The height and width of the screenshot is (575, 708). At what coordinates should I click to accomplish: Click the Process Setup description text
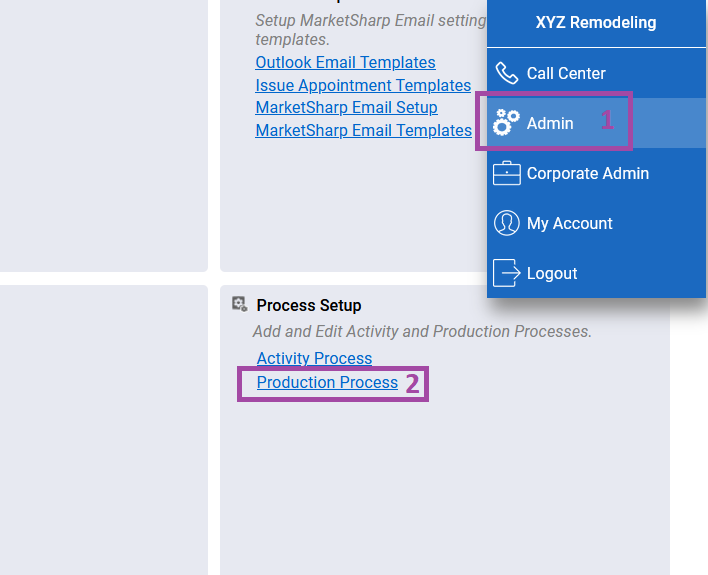tap(422, 332)
